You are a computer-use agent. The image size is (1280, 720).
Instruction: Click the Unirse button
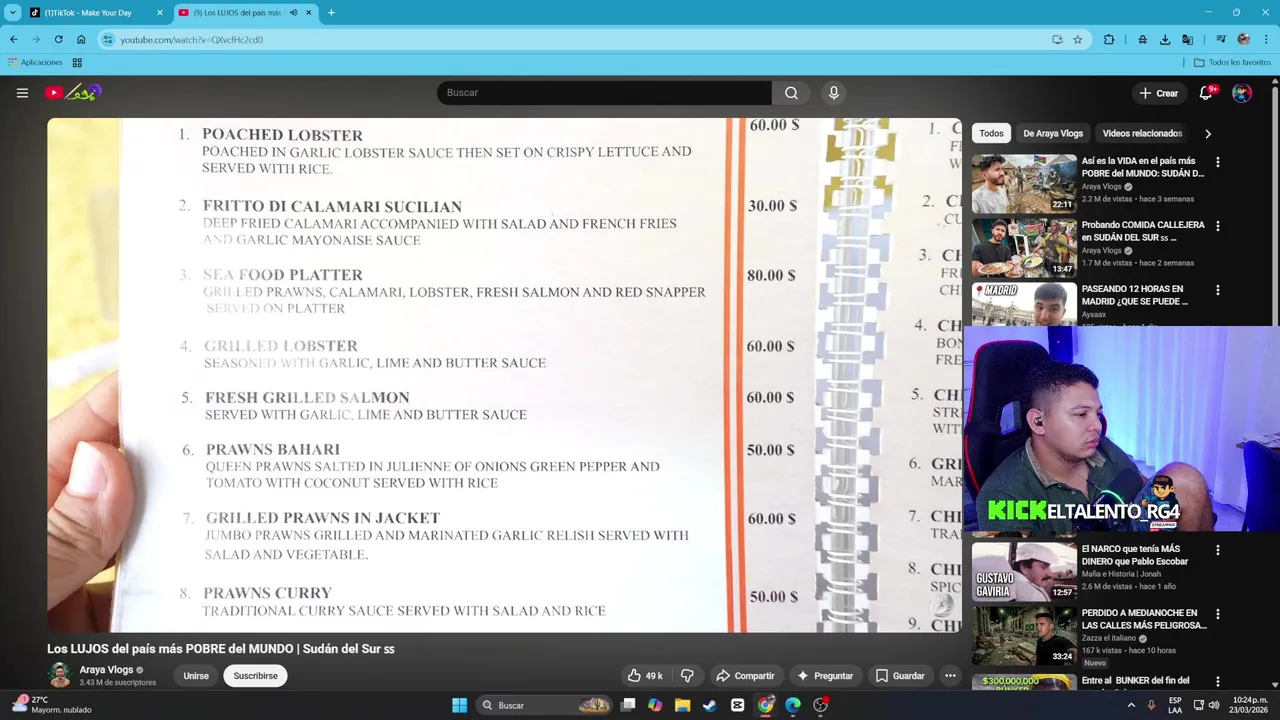pos(196,676)
